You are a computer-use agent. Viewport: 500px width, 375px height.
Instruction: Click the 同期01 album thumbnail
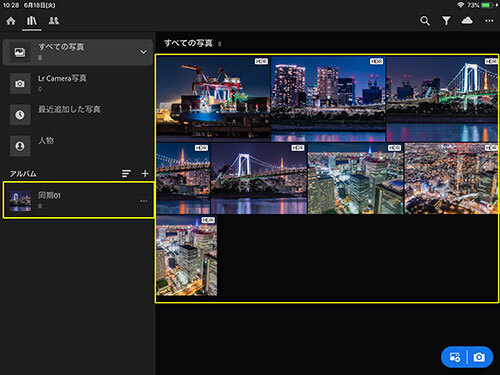(20, 201)
